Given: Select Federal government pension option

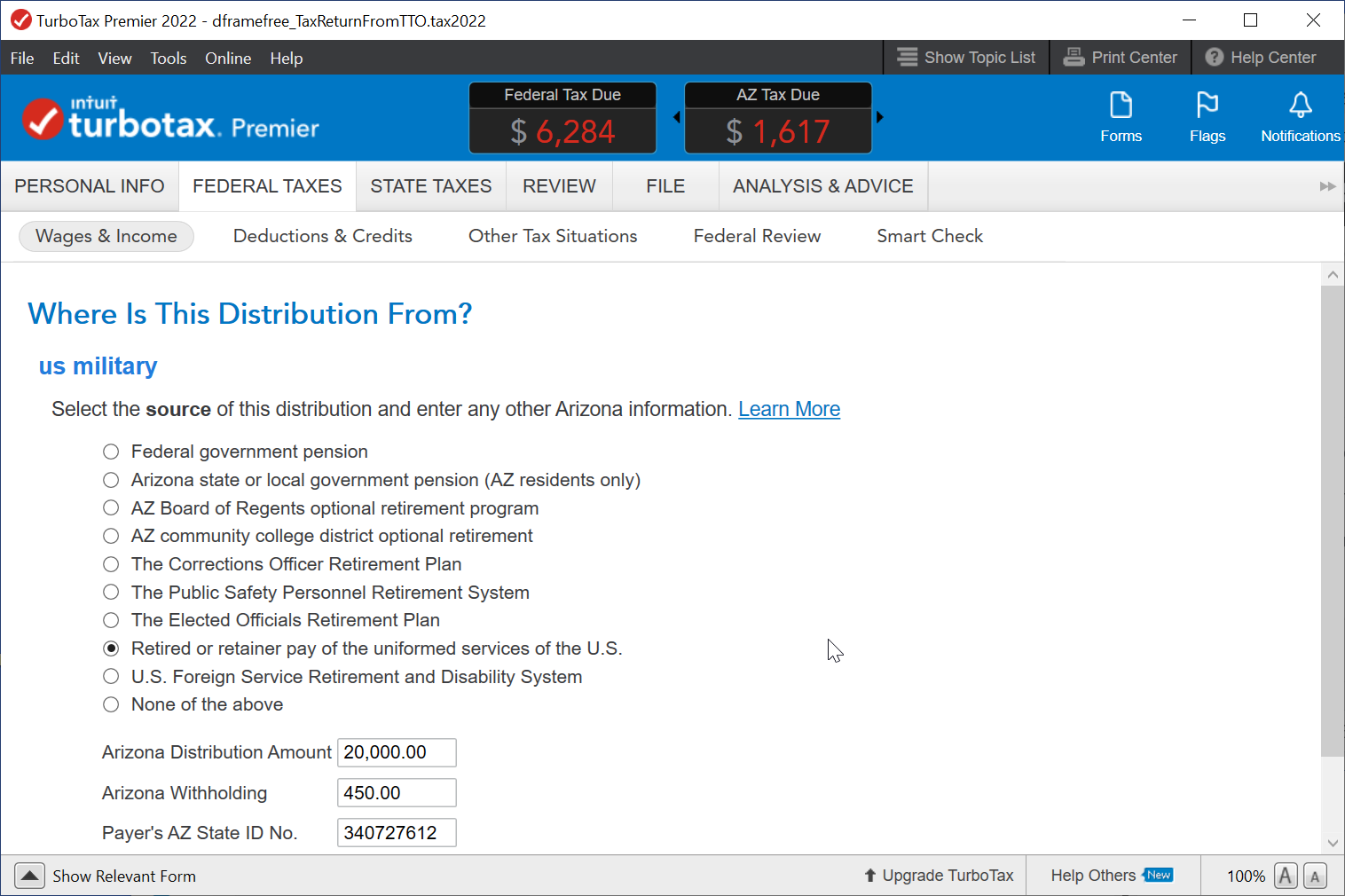Looking at the screenshot, I should 111,452.
